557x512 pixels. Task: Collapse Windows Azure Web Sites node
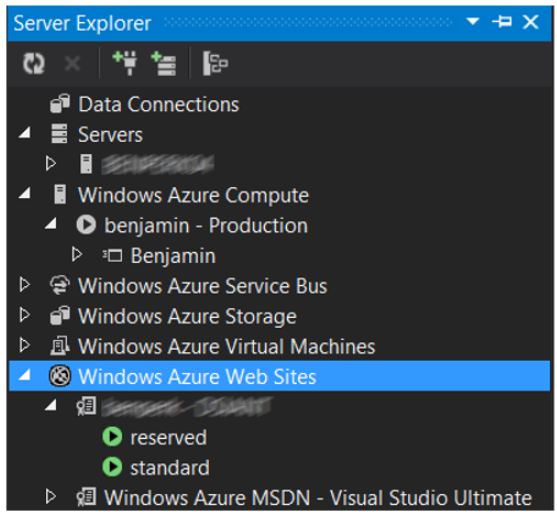25,375
